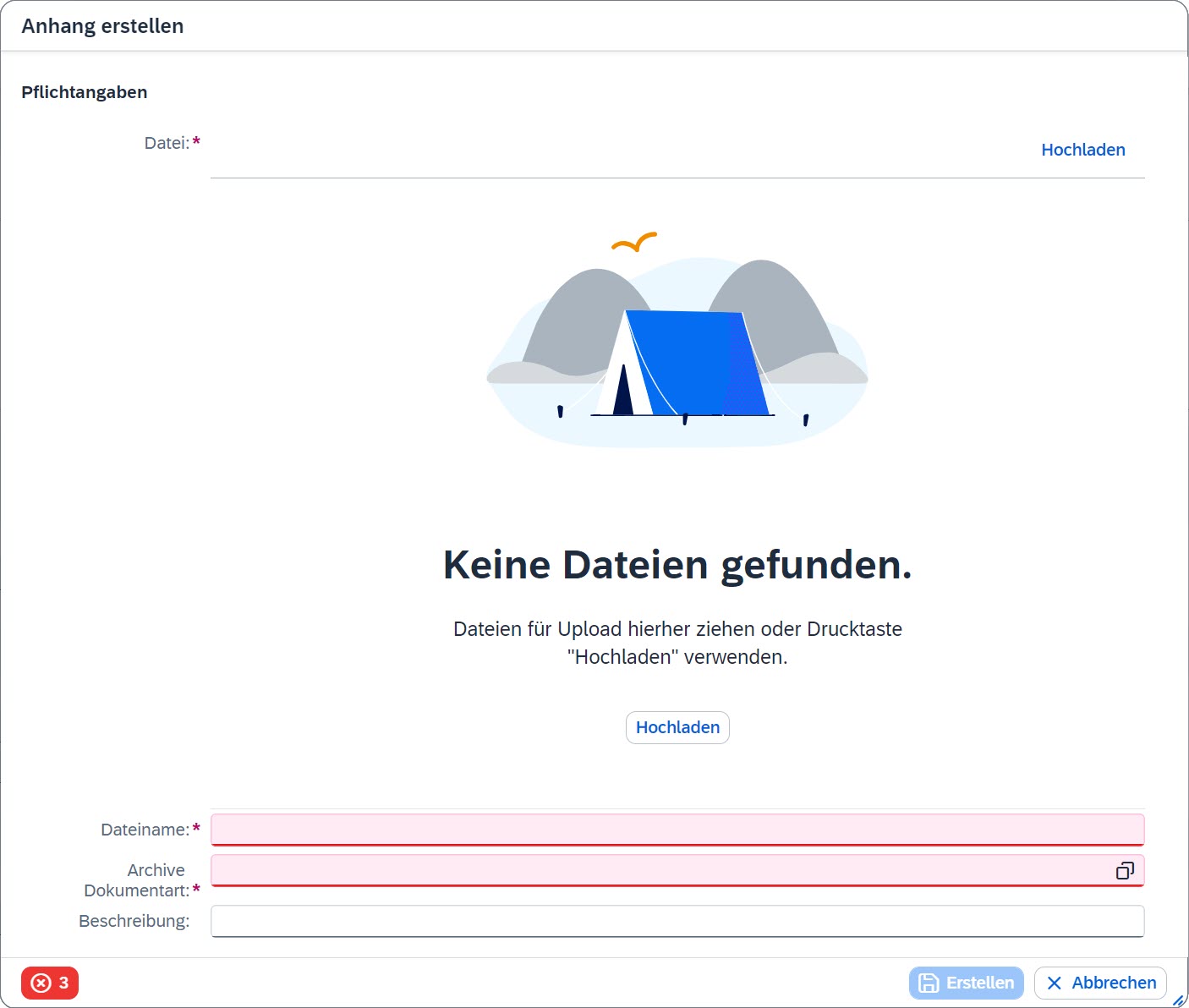The width and height of the screenshot is (1189, 1008).
Task: Click the 'Keine Dateien gefunden.' heading
Action: click(677, 565)
